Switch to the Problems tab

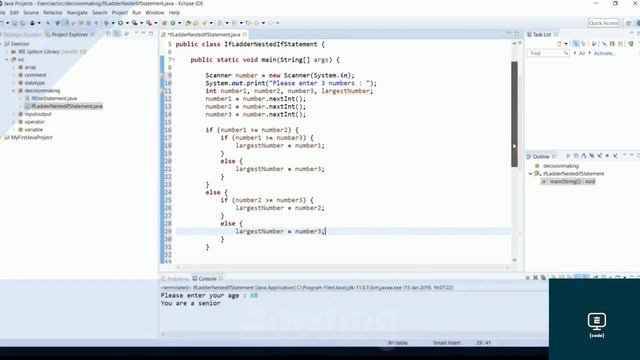click(x=176, y=279)
